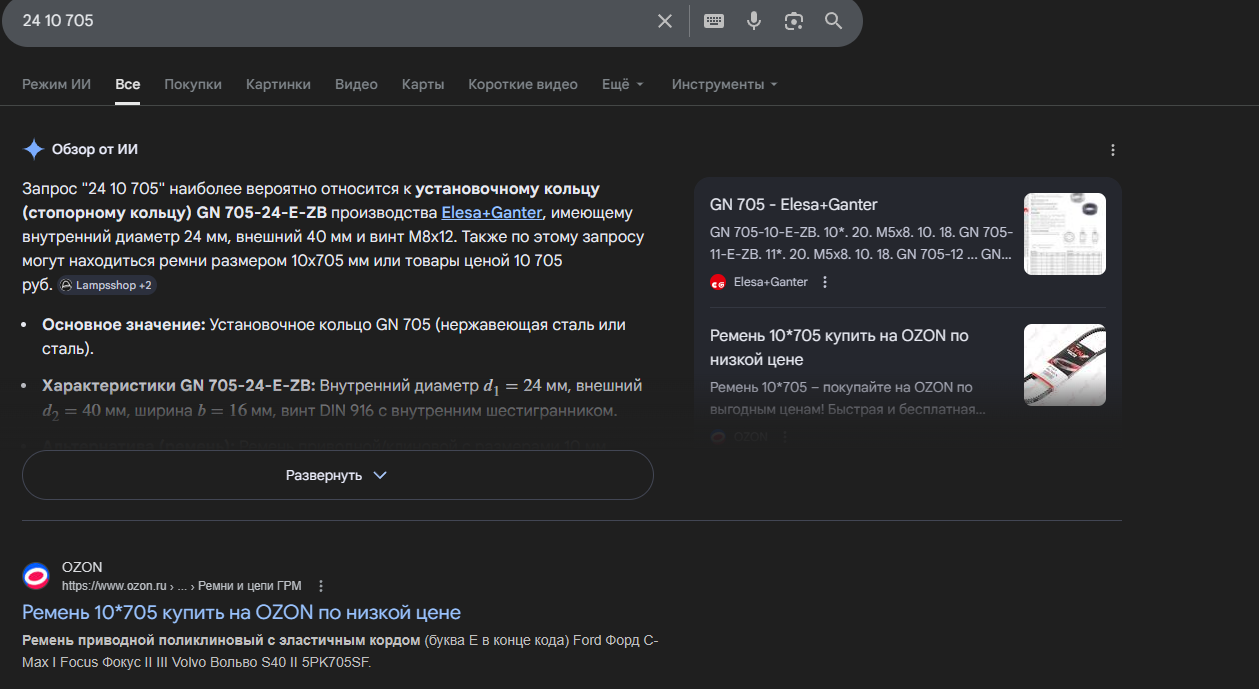Open the Видео tab
The width and height of the screenshot is (1259, 689).
pos(356,84)
